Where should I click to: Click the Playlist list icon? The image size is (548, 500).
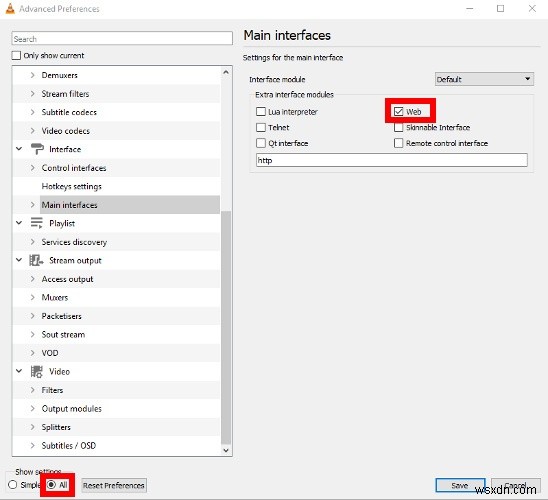(x=37, y=223)
